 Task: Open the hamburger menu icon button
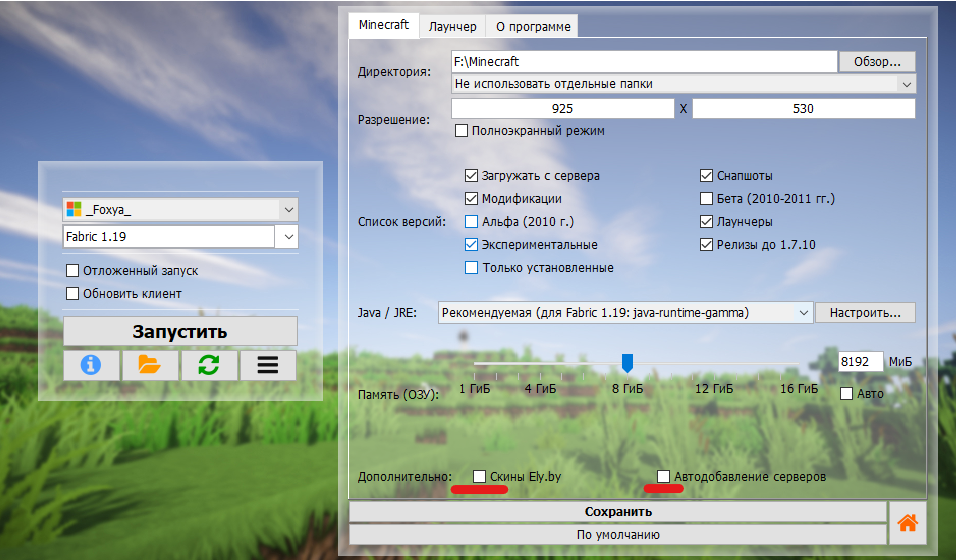pos(267,365)
